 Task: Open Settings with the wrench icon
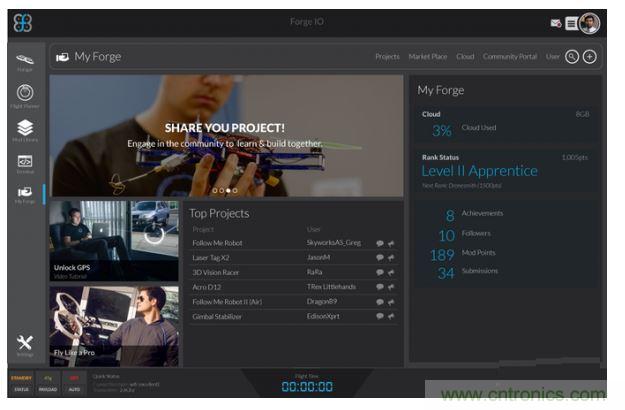[25, 345]
